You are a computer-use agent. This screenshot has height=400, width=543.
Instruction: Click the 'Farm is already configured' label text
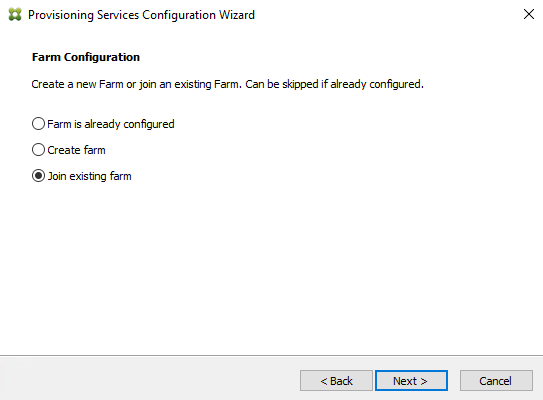(x=111, y=124)
